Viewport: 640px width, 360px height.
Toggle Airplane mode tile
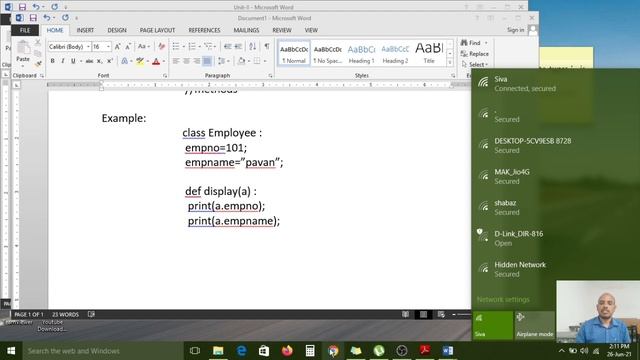click(x=534, y=325)
